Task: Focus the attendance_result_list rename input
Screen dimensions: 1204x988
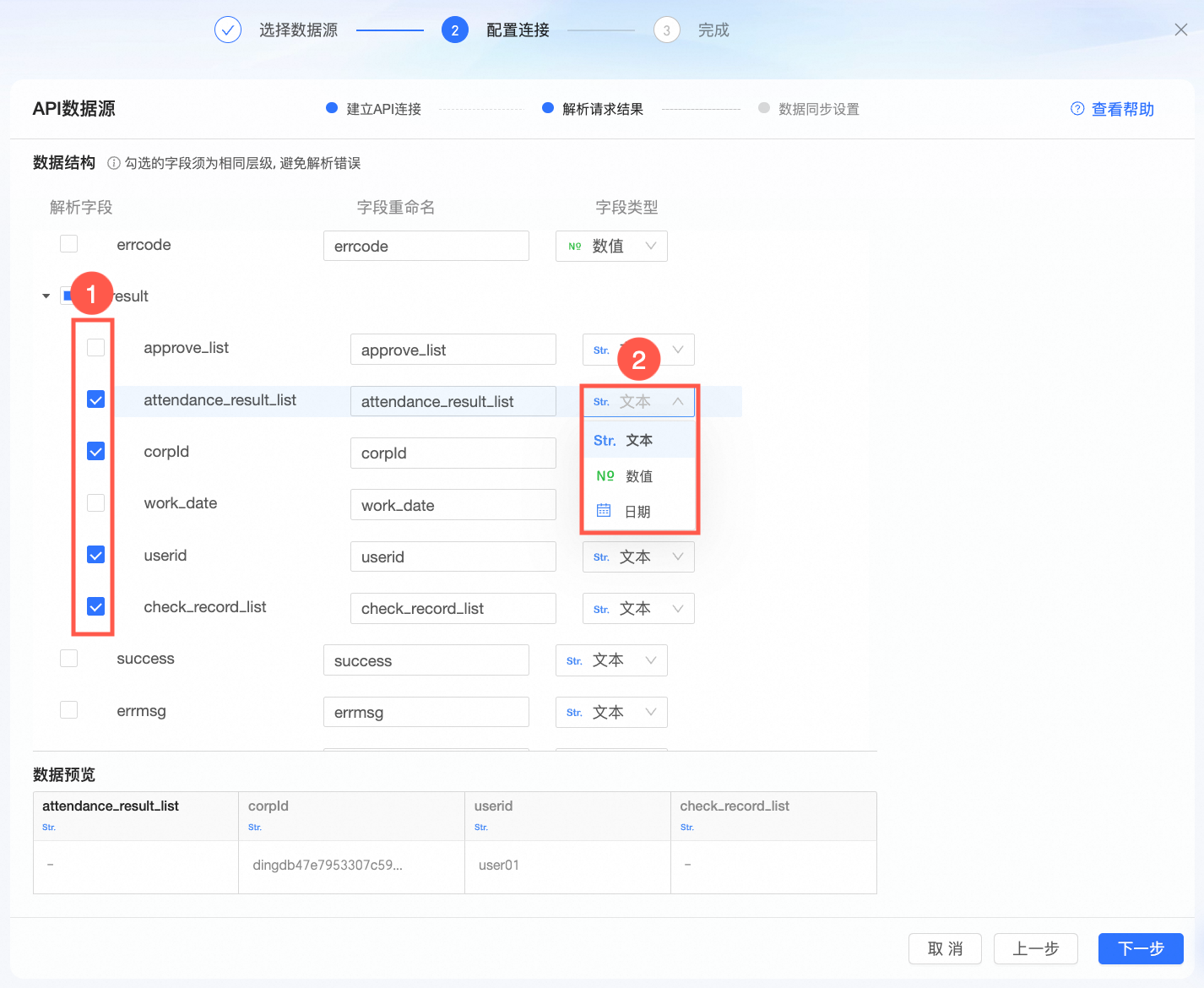Action: pos(453,401)
